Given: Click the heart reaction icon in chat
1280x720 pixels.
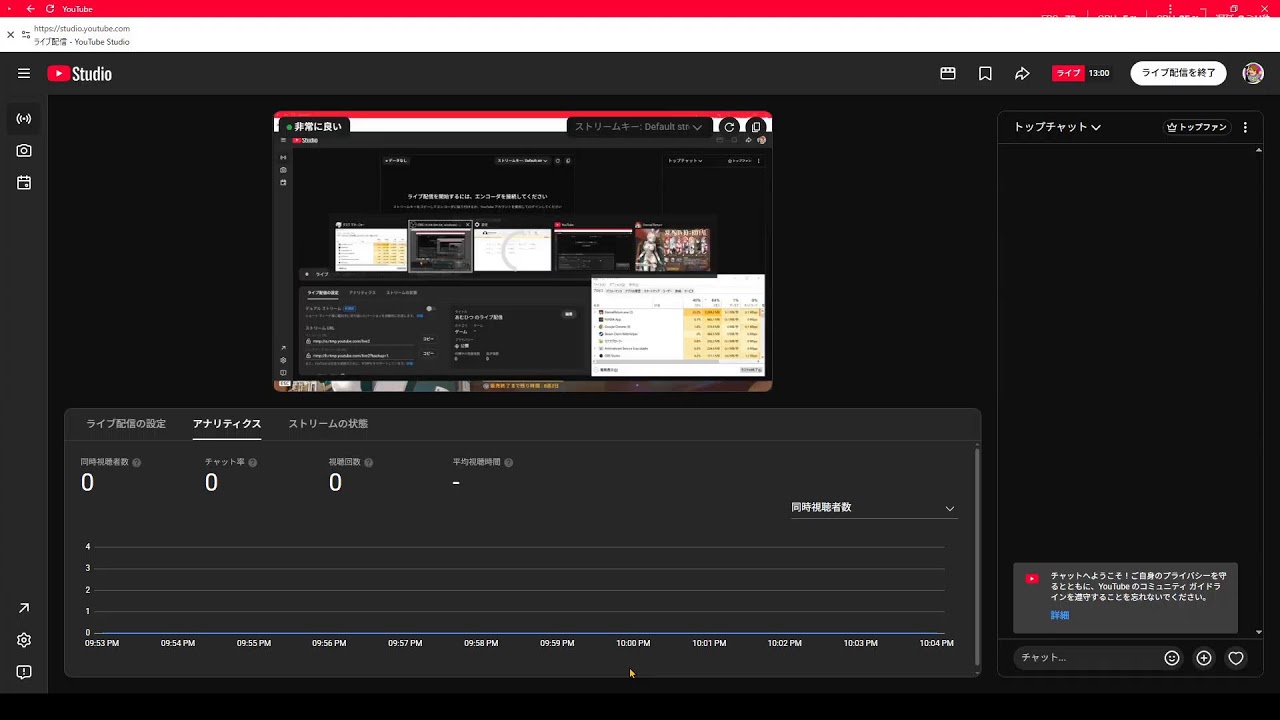Looking at the screenshot, I should point(1236,658).
